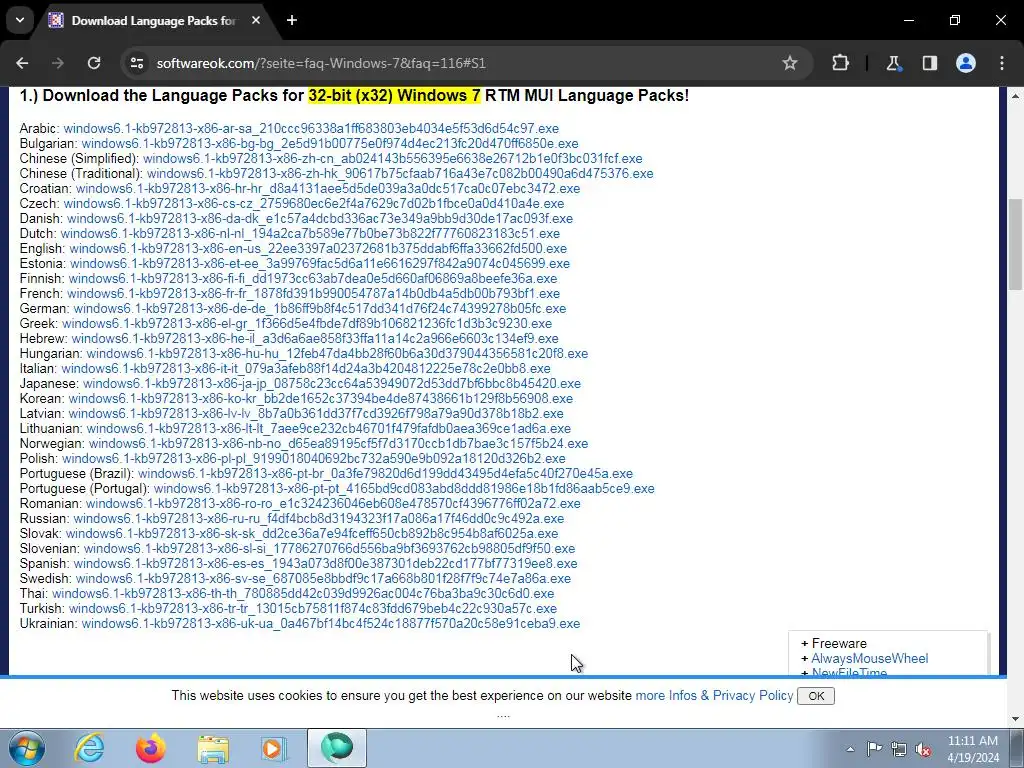1024x768 pixels.
Task: Open Action Center flag icon
Action: (874, 749)
